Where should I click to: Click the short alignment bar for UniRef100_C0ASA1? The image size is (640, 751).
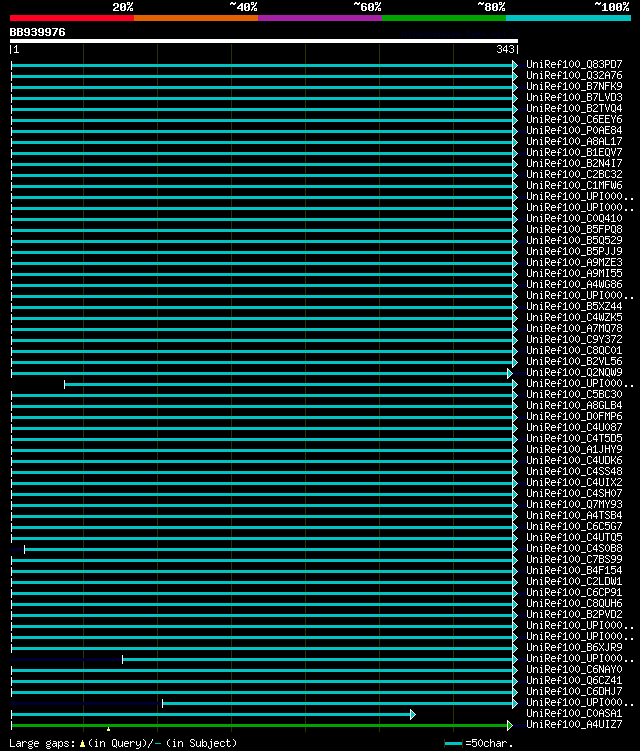(x=213, y=715)
